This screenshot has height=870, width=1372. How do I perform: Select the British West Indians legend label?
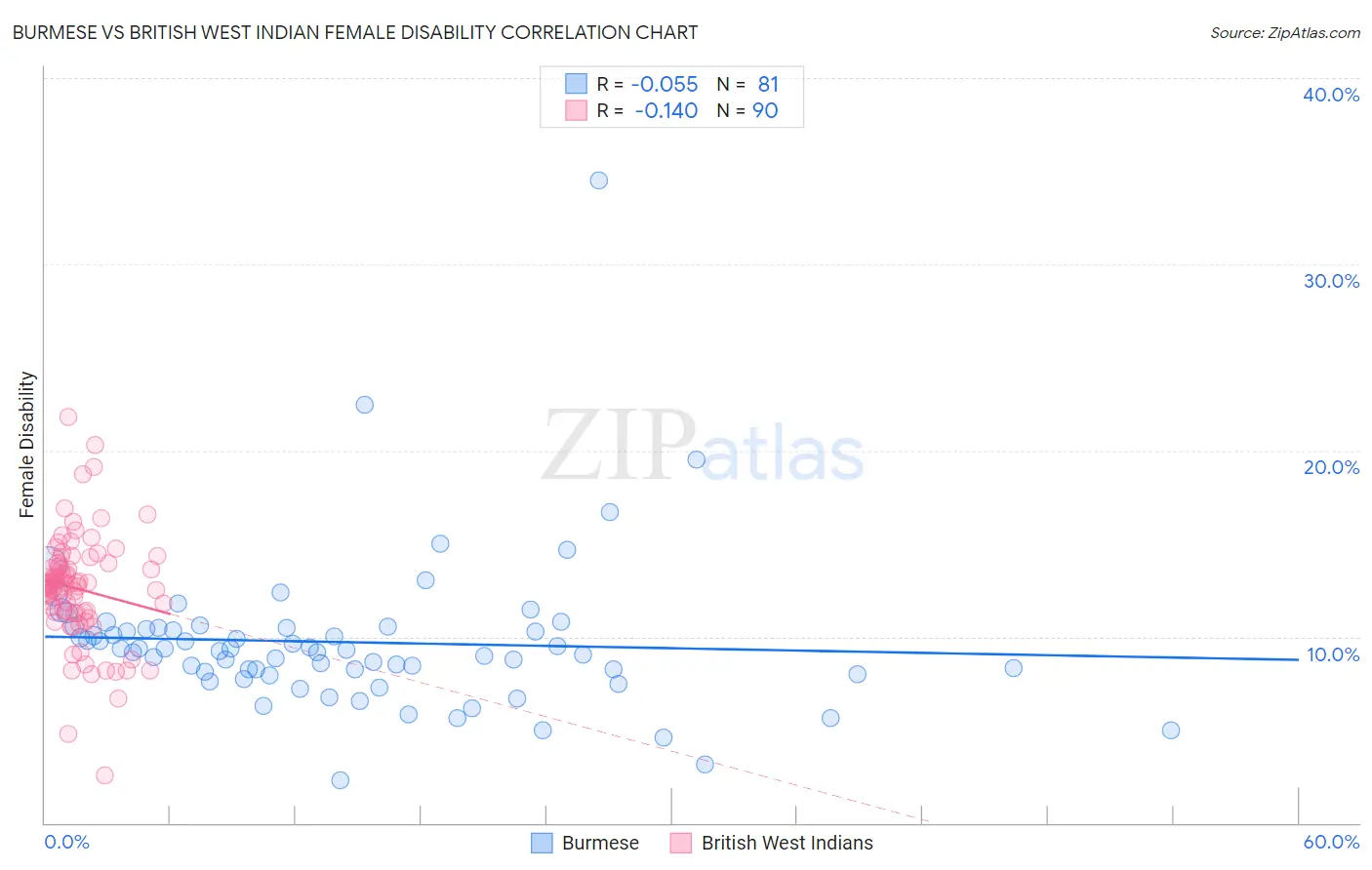click(x=787, y=843)
